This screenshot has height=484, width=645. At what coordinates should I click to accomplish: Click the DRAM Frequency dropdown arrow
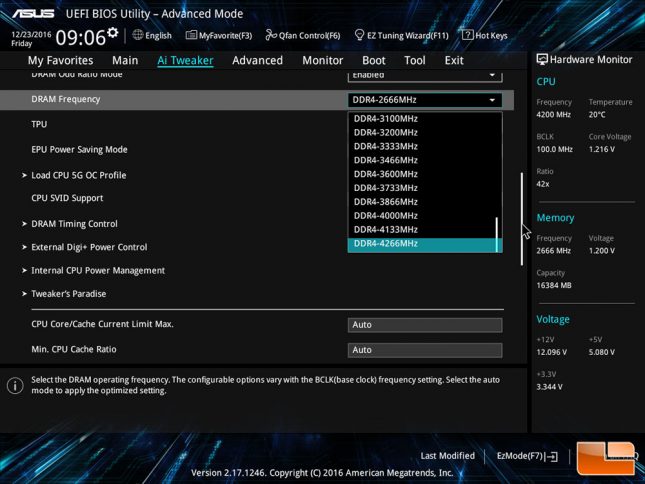pyautogui.click(x=492, y=100)
